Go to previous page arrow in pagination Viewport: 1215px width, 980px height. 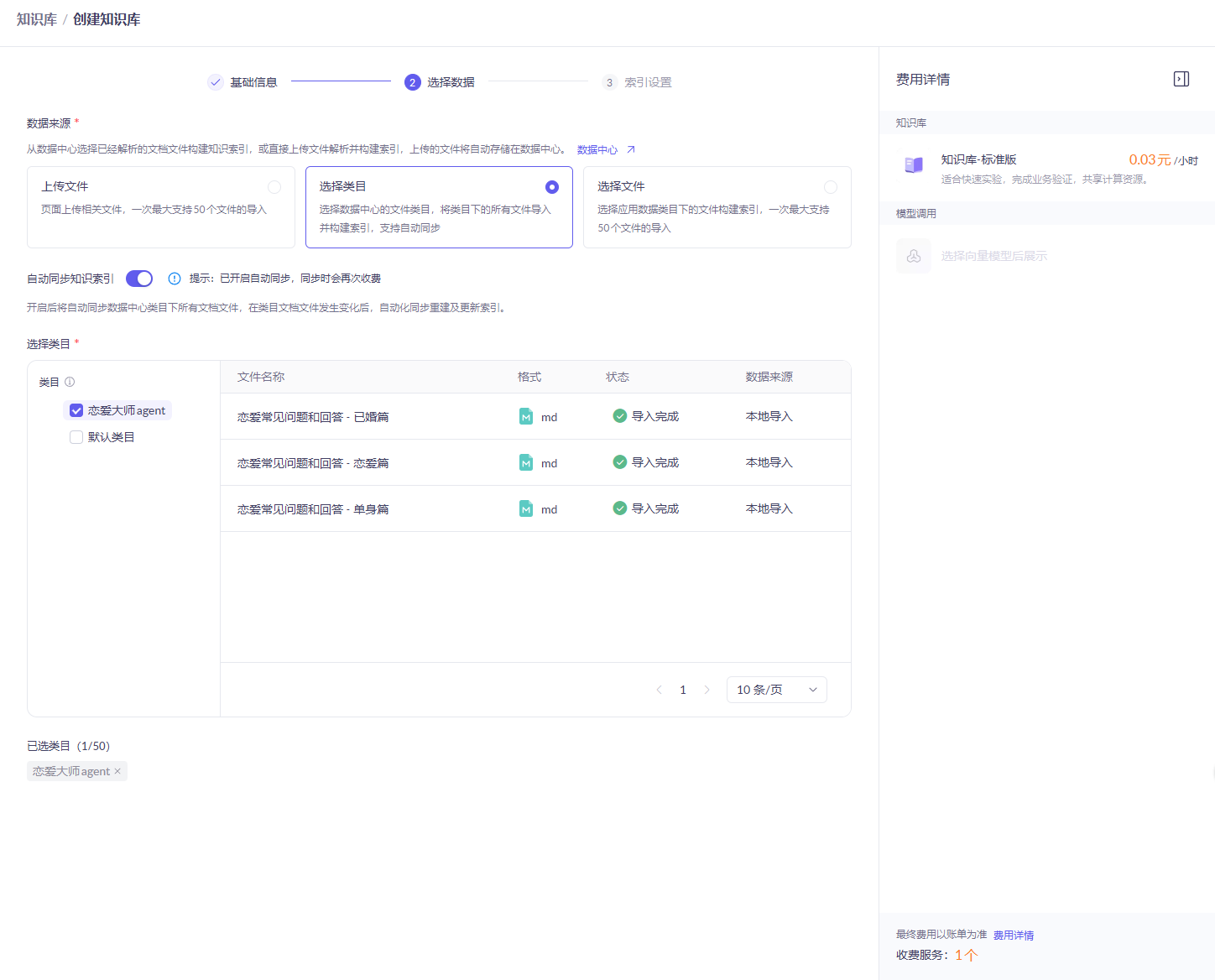point(659,690)
